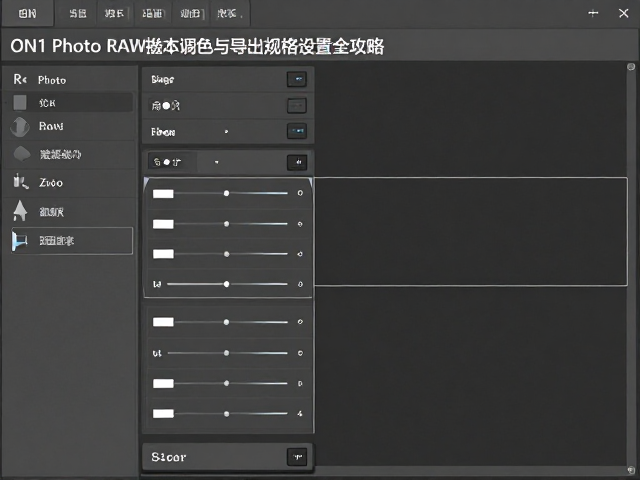Open the Raw sidebar entry
This screenshot has height=480, width=640.
pos(69,127)
